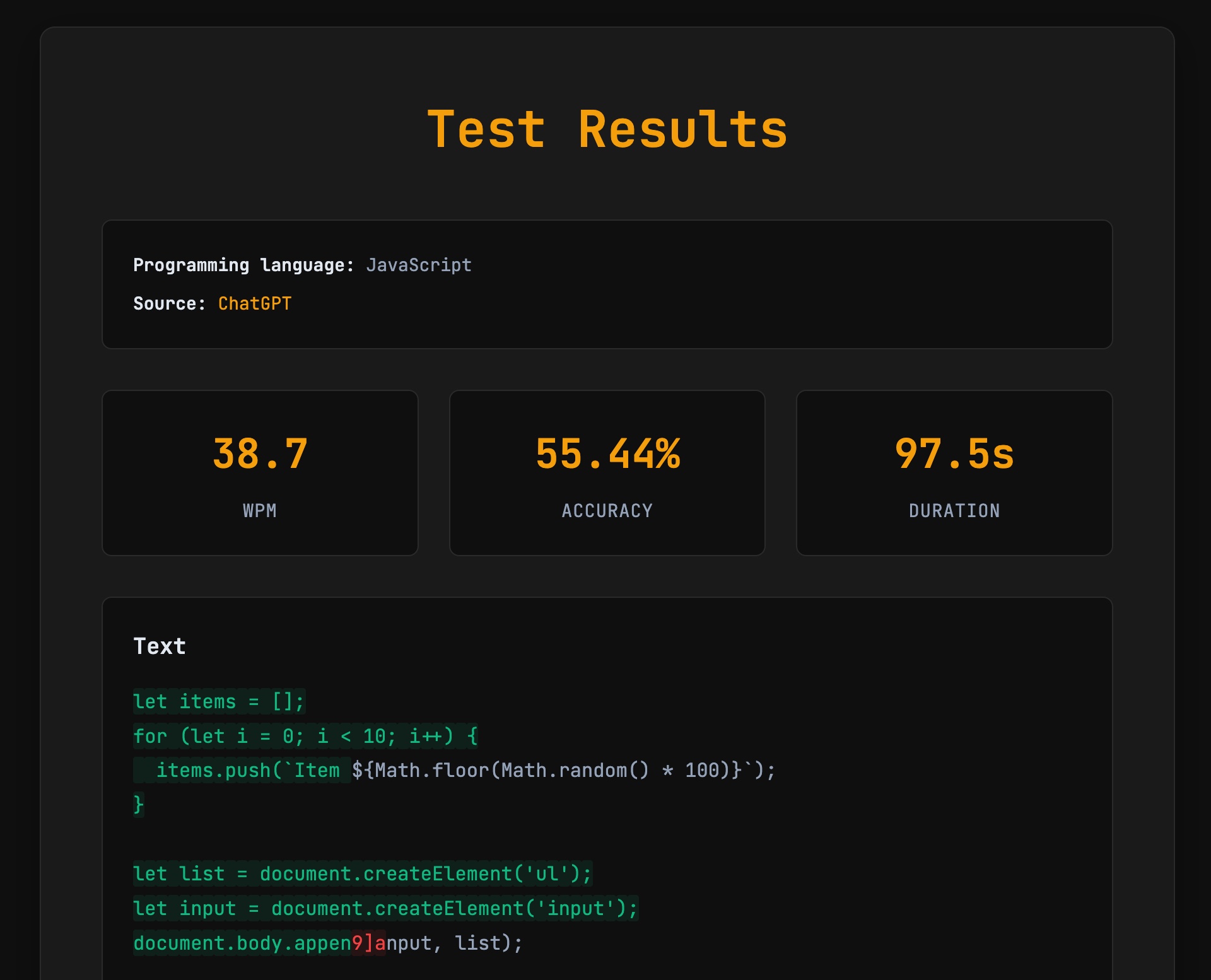Click the for loop code line
Viewport: 1211px width, 980px height.
(305, 736)
